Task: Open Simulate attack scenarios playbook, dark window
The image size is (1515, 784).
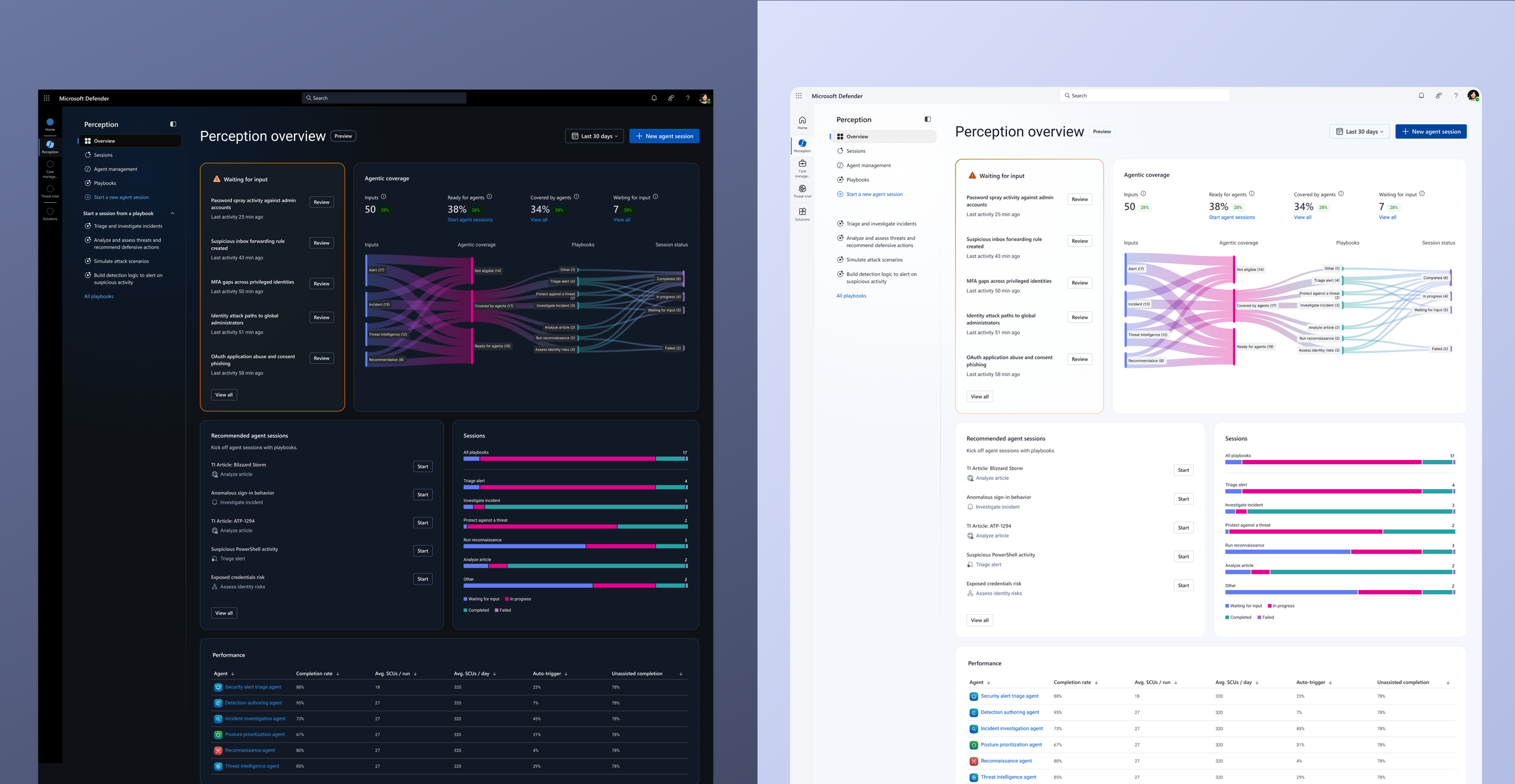Action: pos(121,261)
